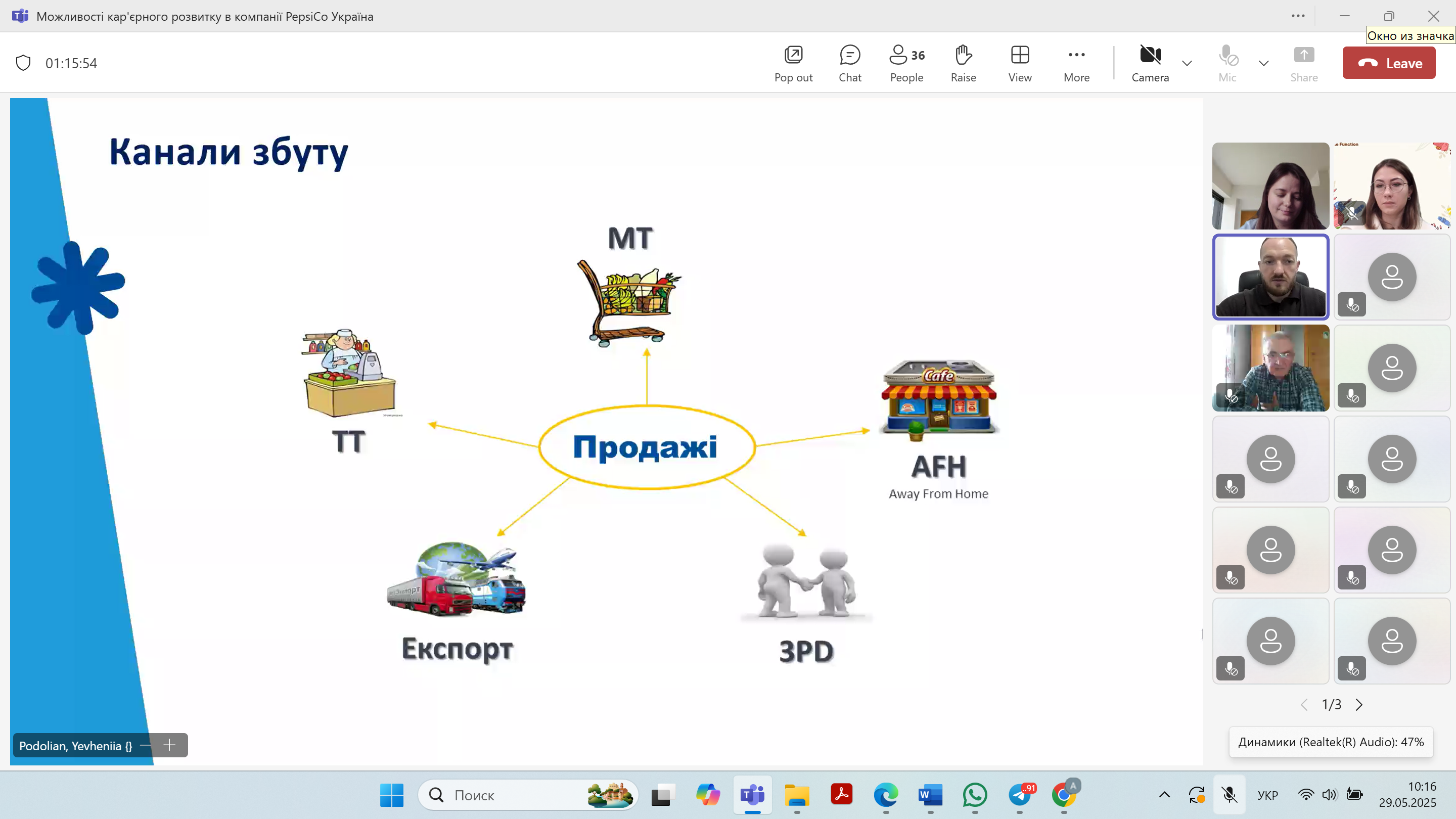This screenshot has width=1456, height=819.
Task: Open the meeting Chat panel
Action: (849, 63)
